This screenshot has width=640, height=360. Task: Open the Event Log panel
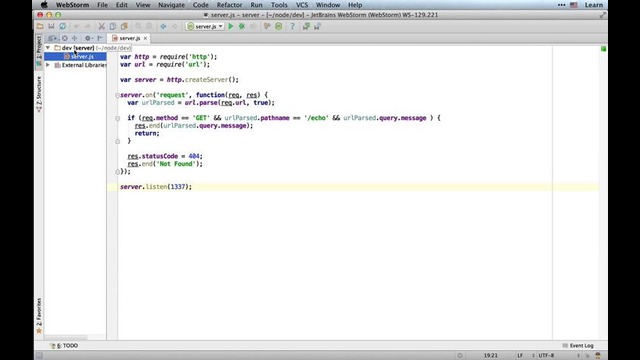(578, 345)
